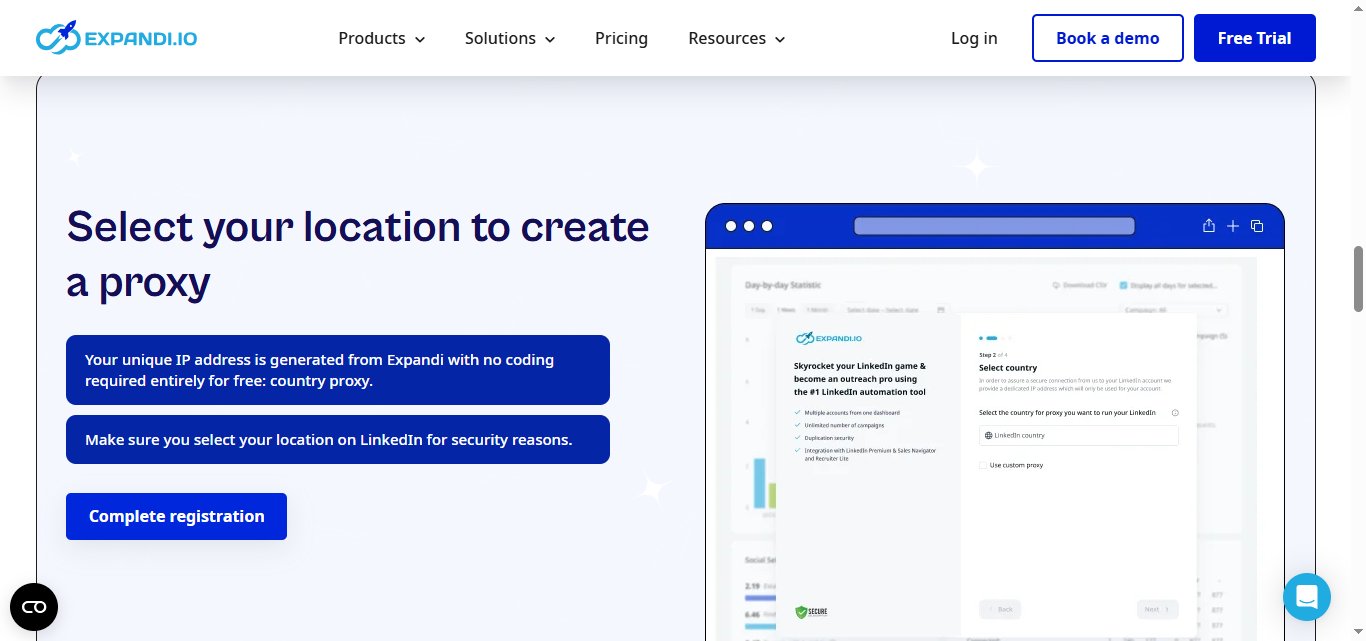The image size is (1366, 641).
Task: Click the share icon in the mockup browser toolbar
Action: [1208, 226]
